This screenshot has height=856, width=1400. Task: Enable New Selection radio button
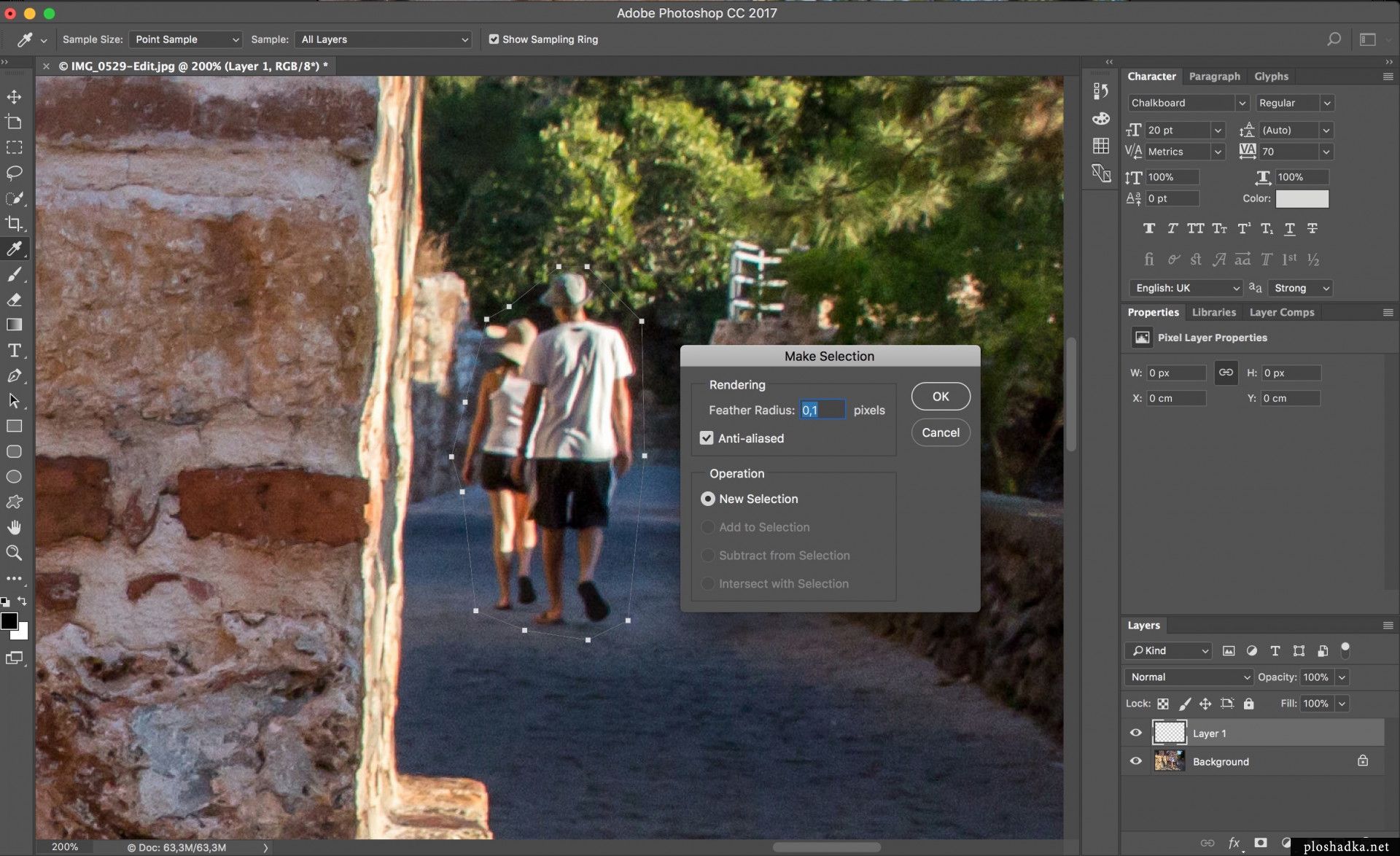click(x=708, y=499)
